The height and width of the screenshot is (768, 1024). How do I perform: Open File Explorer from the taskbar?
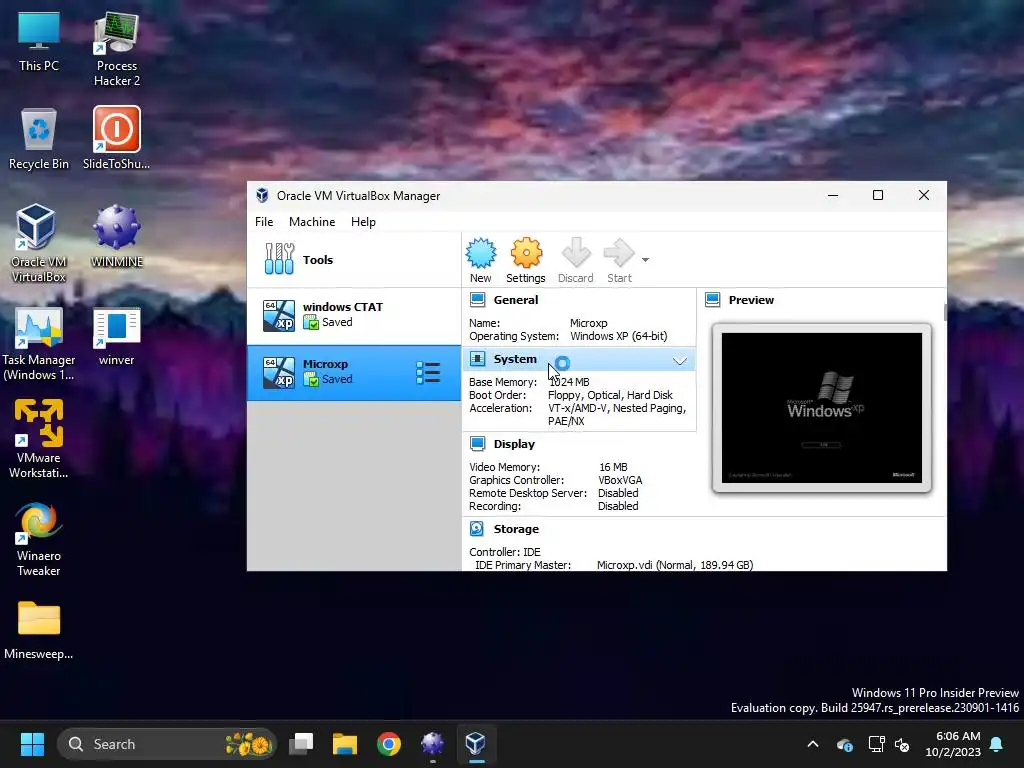[x=344, y=744]
